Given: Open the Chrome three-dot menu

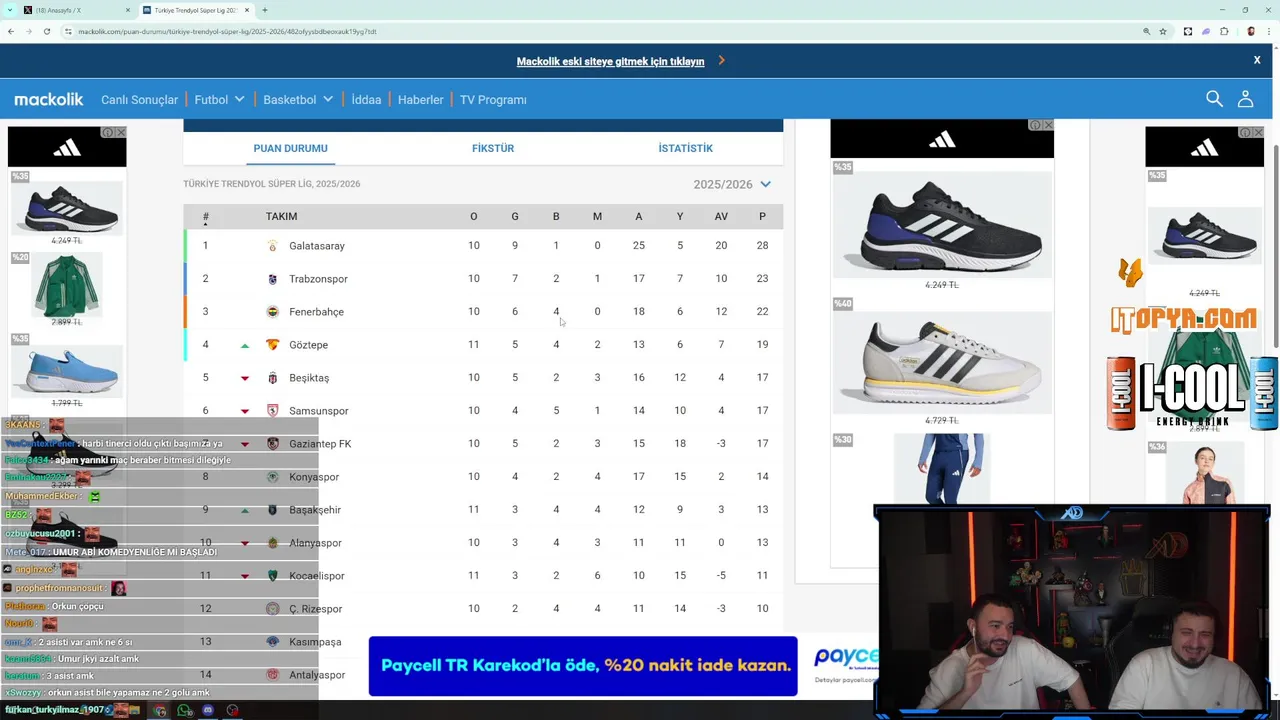Looking at the screenshot, I should [1269, 31].
